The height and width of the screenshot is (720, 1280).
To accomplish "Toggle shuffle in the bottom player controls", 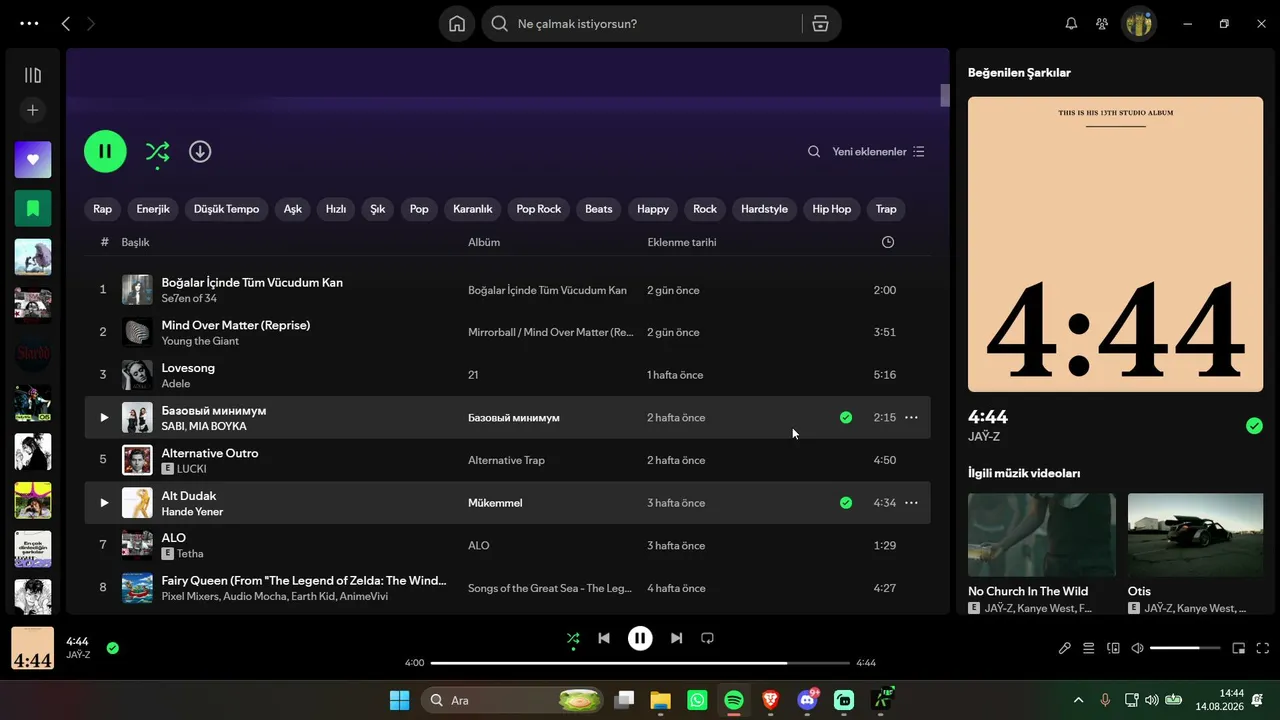I will pyautogui.click(x=573, y=638).
